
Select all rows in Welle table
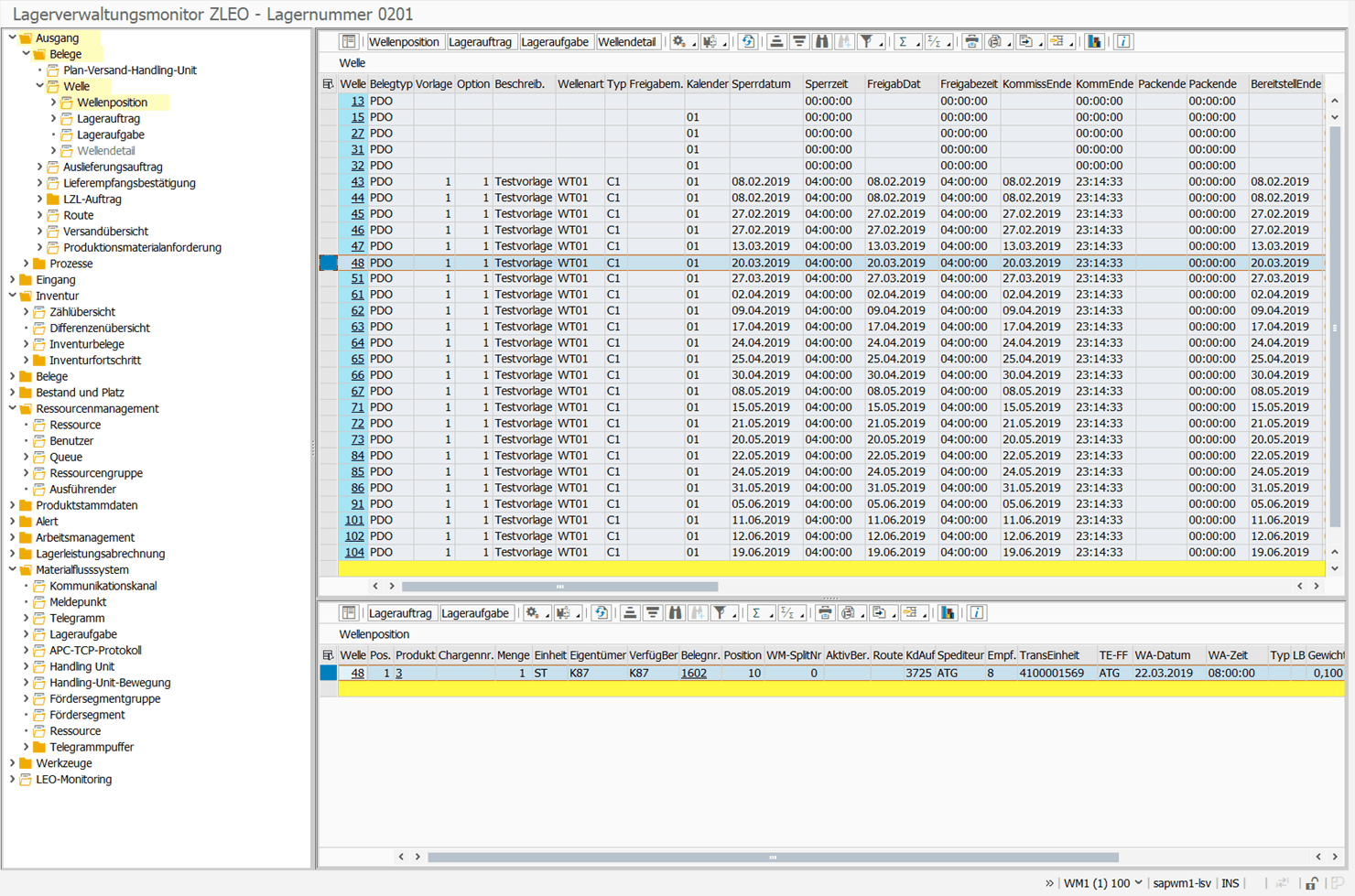click(328, 84)
